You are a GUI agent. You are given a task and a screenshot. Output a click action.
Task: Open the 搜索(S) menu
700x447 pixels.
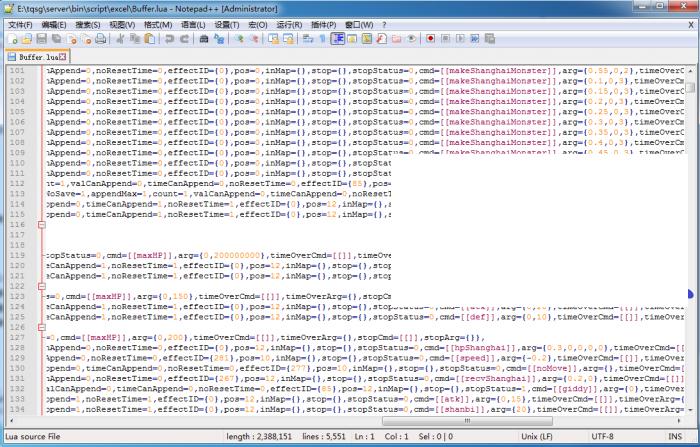pyautogui.click(x=88, y=25)
